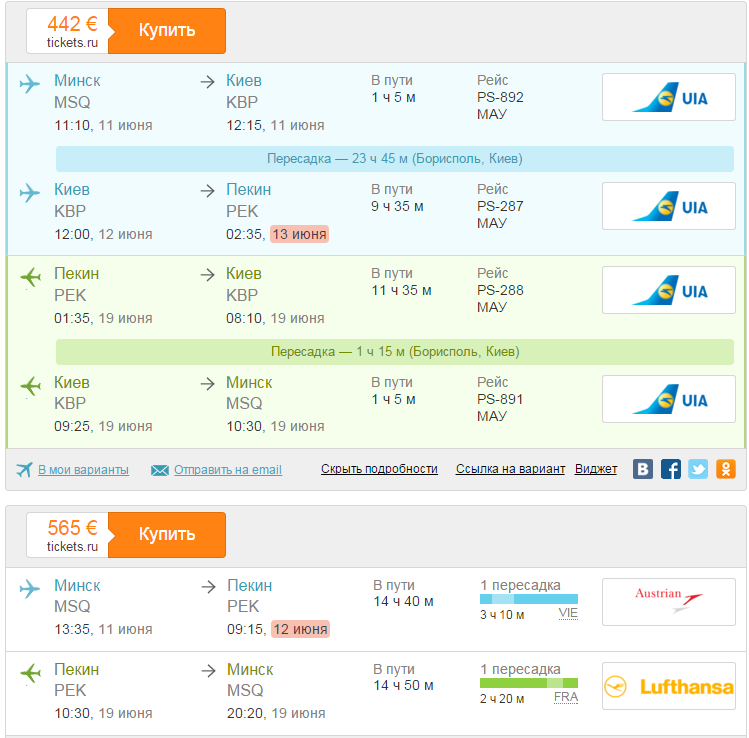Click the Twitter share icon
This screenshot has width=749, height=738.
(x=698, y=469)
